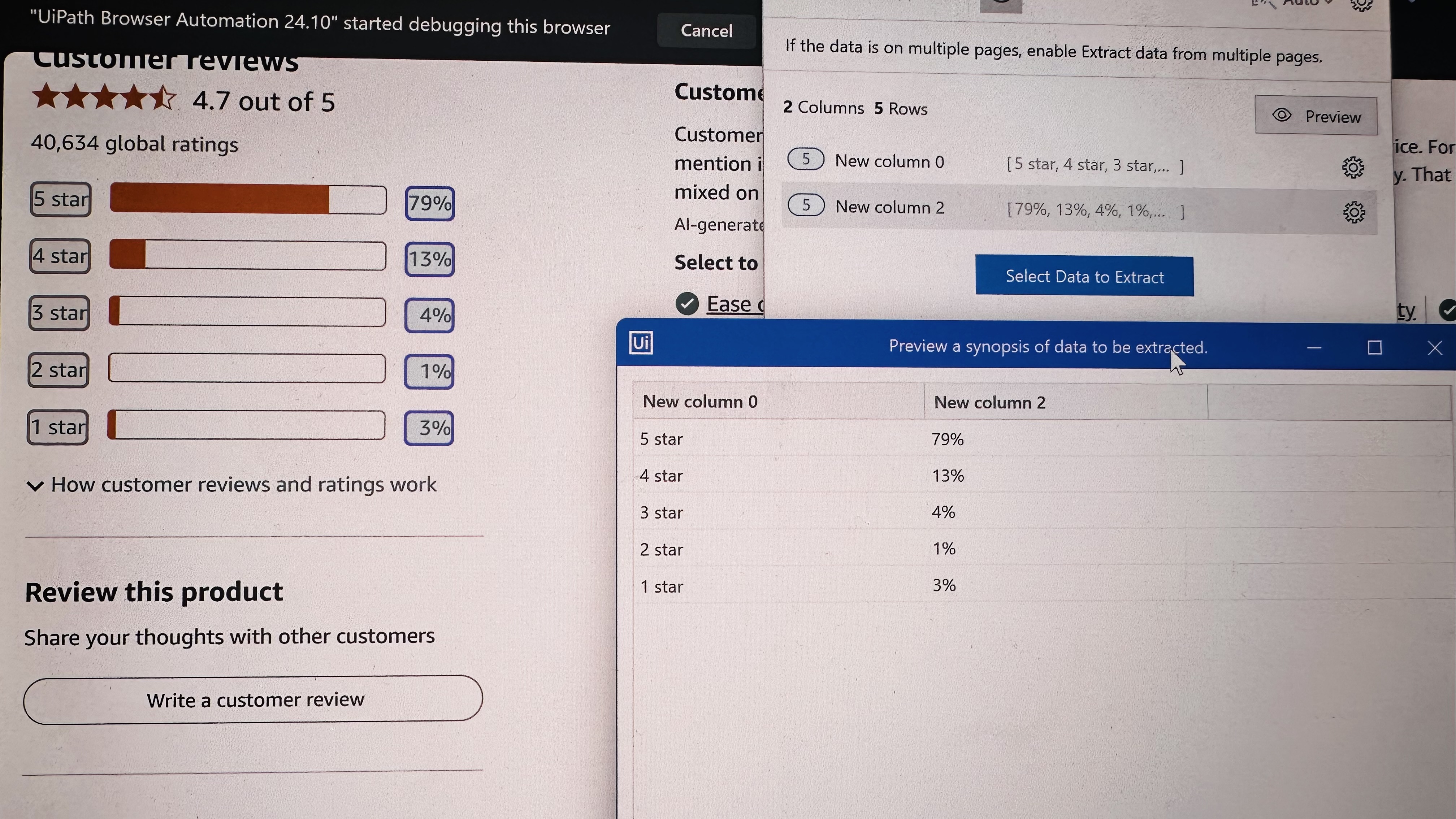Select the '3%' cell in preview table
The width and height of the screenshot is (1456, 819).
[x=1066, y=585]
